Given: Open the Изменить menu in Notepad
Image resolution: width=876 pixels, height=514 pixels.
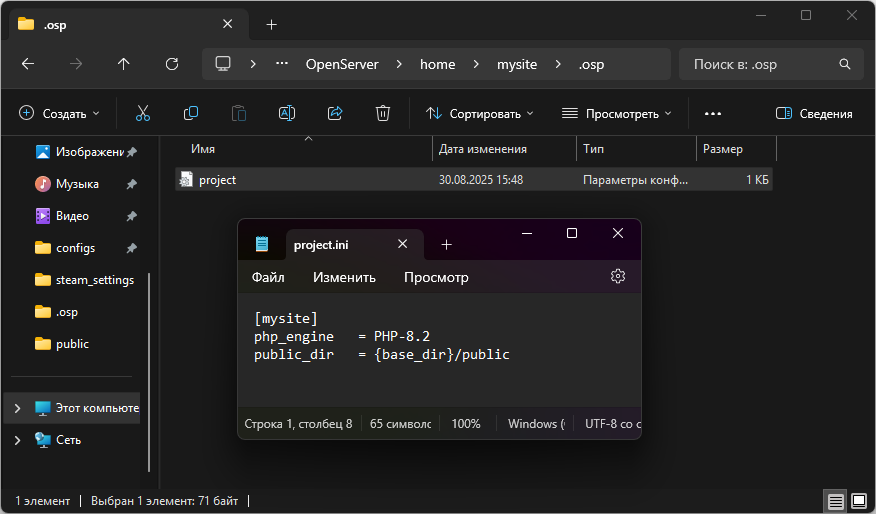Looking at the screenshot, I should [x=344, y=277].
